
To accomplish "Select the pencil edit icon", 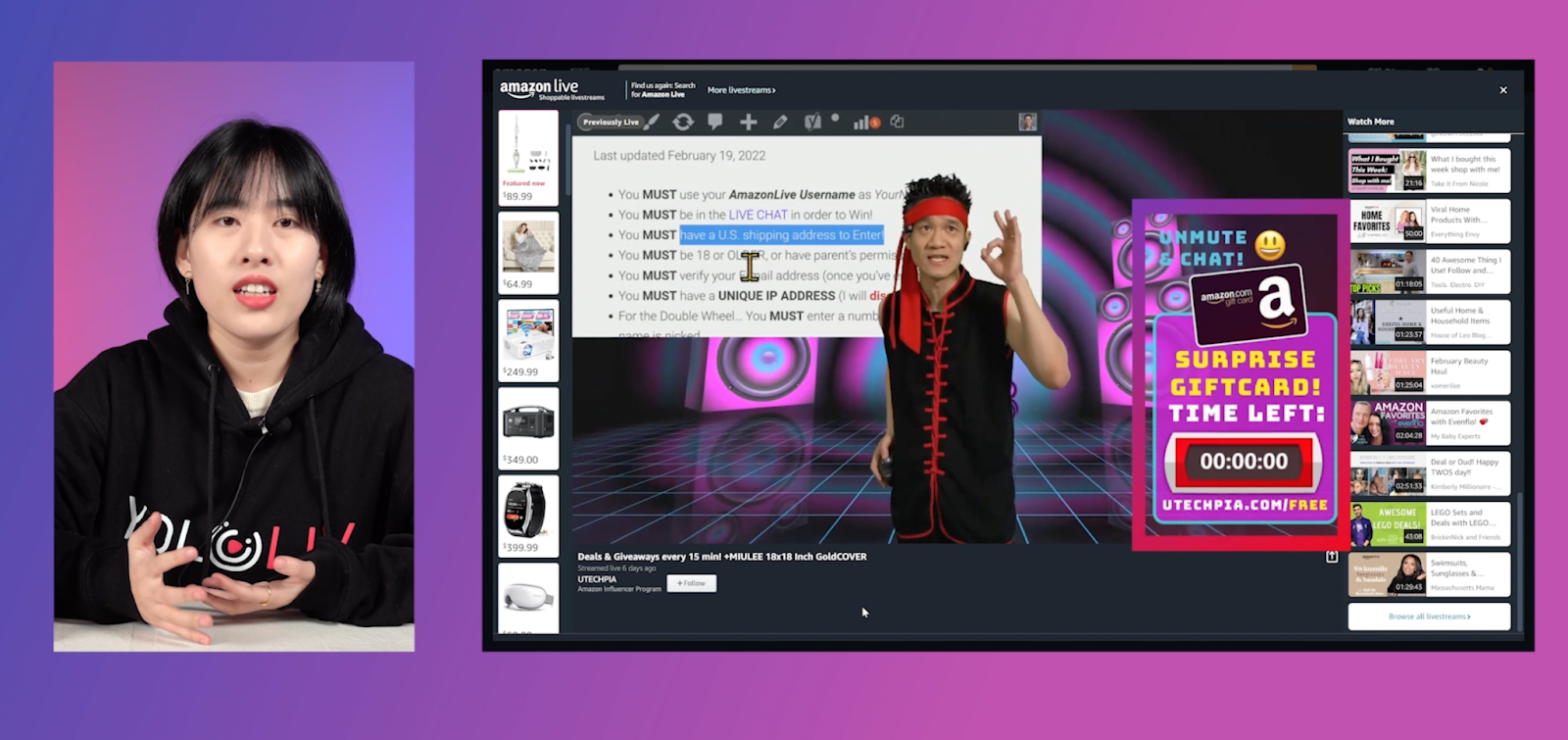I will click(x=780, y=122).
